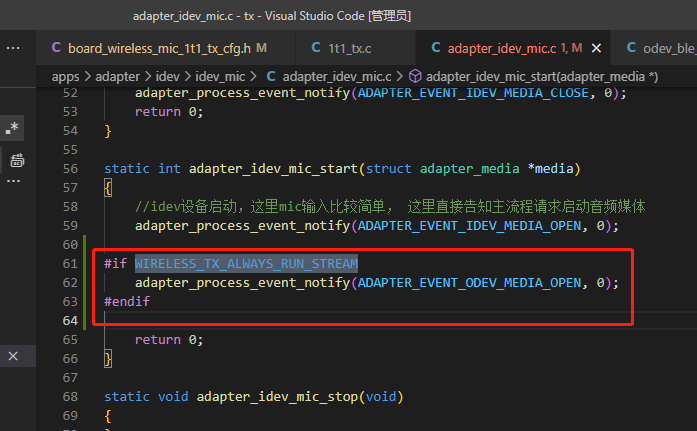This screenshot has width=697, height=431.
Task: Click the #if directive on line 61
Action: click(x=116, y=264)
